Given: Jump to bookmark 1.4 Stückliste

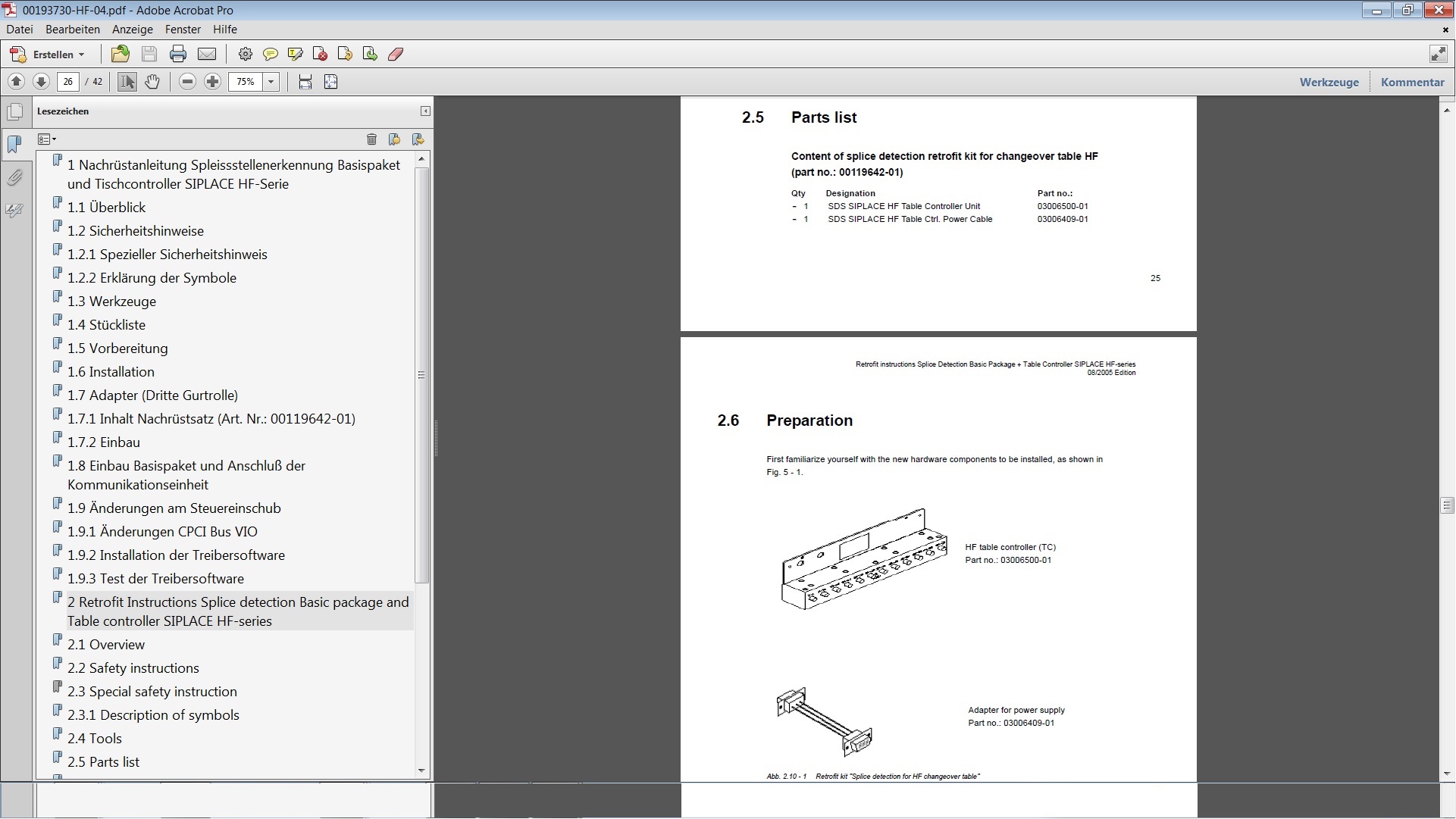Looking at the screenshot, I should [106, 325].
